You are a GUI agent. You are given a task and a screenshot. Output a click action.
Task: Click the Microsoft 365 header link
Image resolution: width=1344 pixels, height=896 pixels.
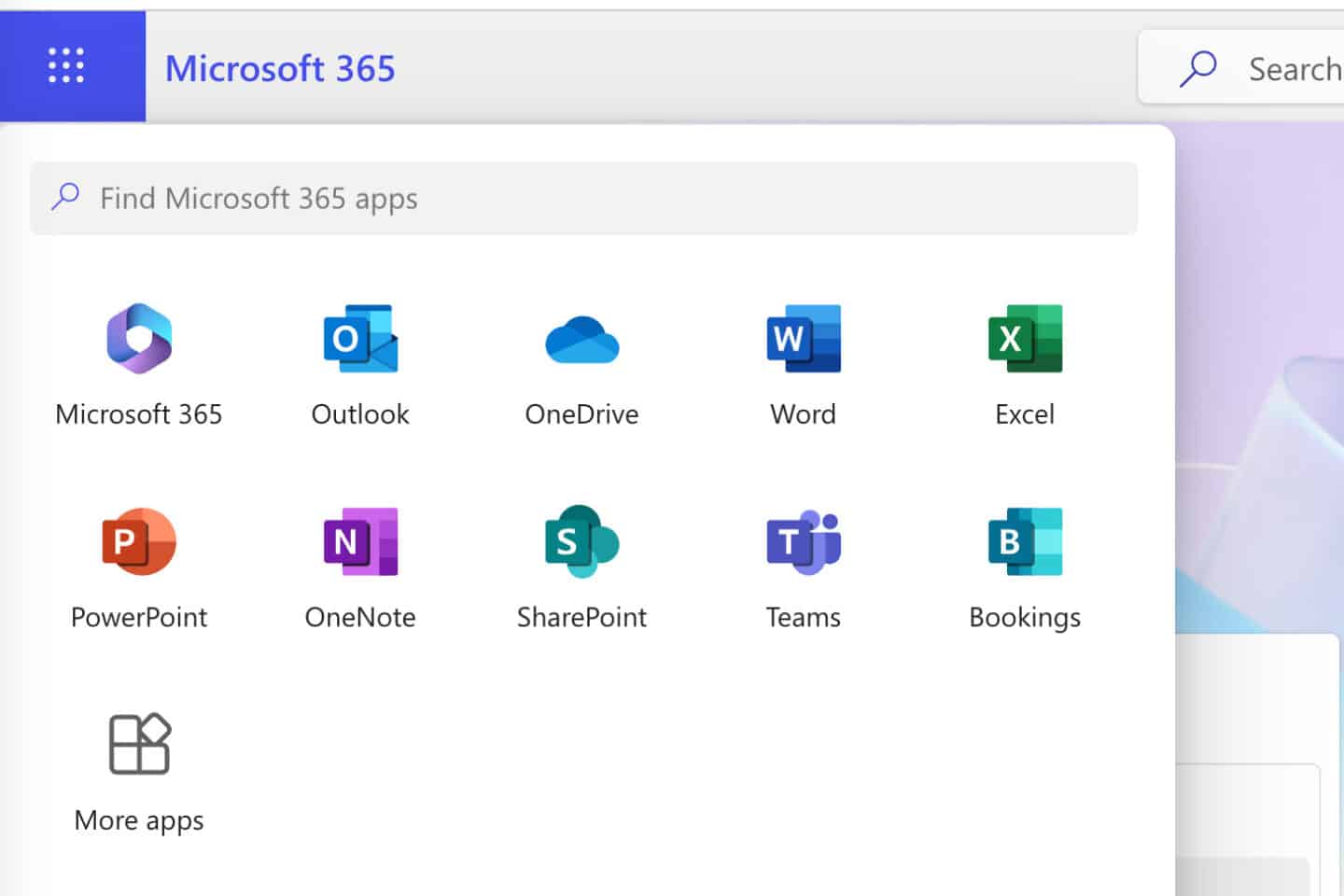tap(280, 67)
